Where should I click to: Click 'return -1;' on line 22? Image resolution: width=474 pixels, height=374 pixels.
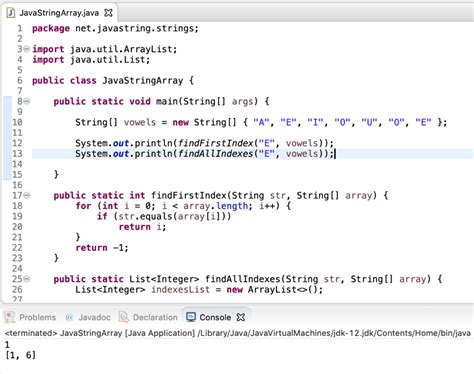pos(102,248)
